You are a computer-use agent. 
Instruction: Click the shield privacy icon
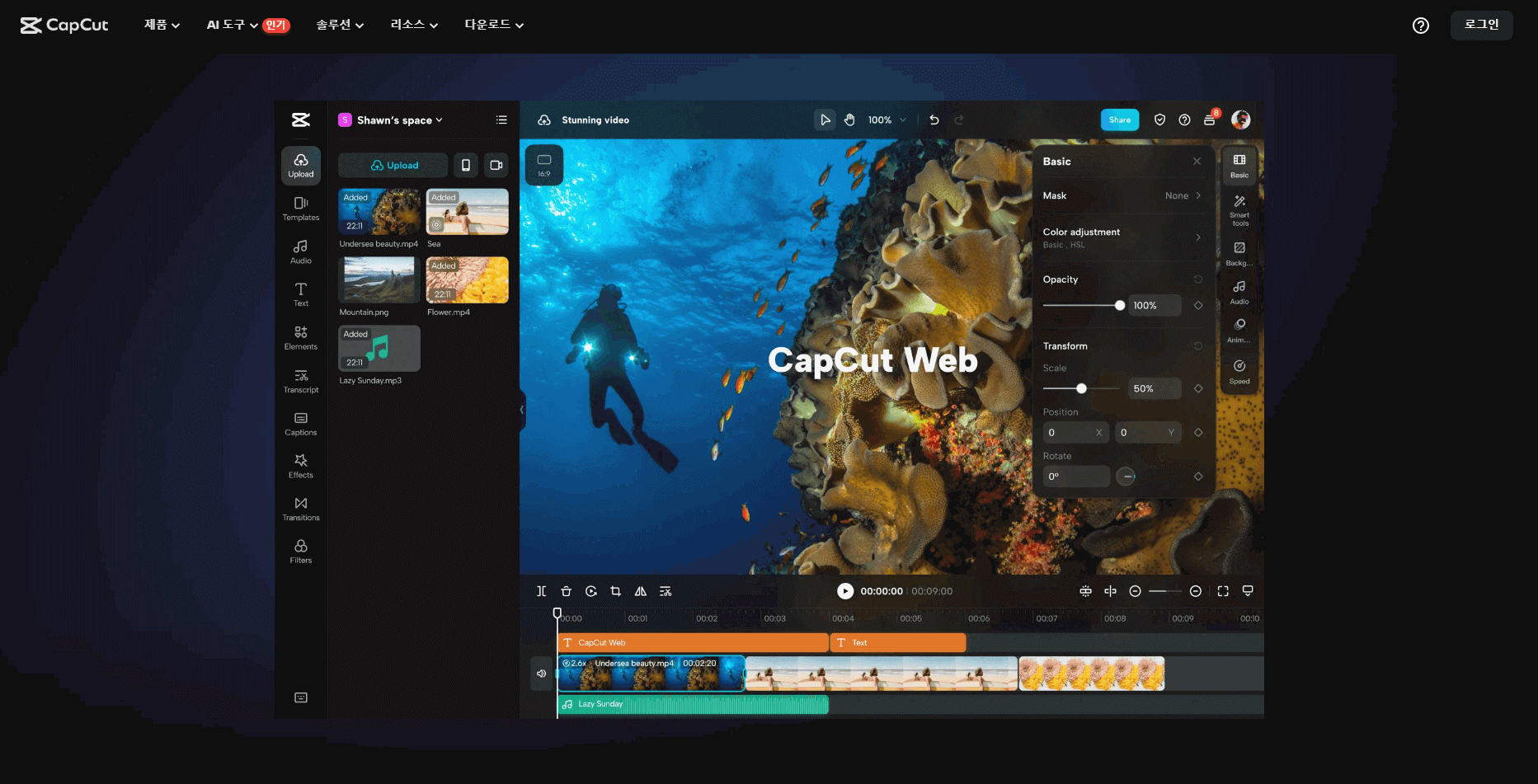(1159, 120)
